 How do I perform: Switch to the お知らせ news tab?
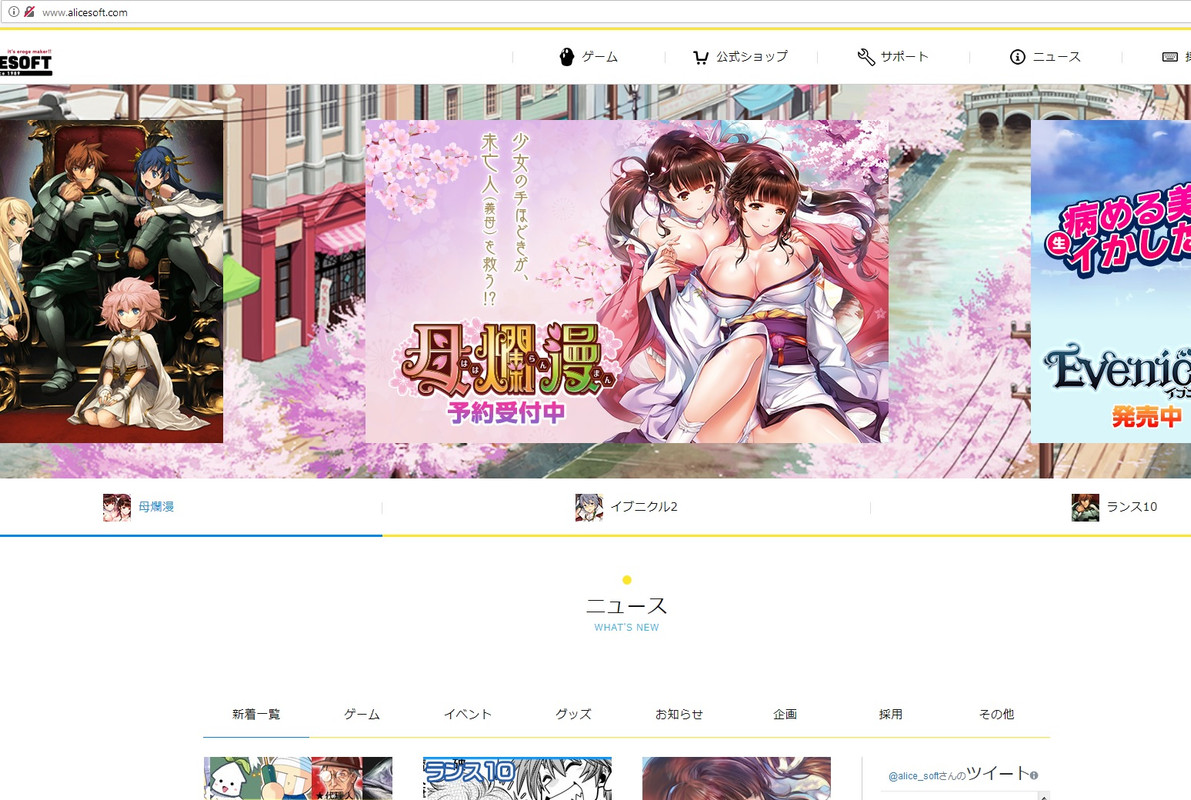click(x=679, y=714)
